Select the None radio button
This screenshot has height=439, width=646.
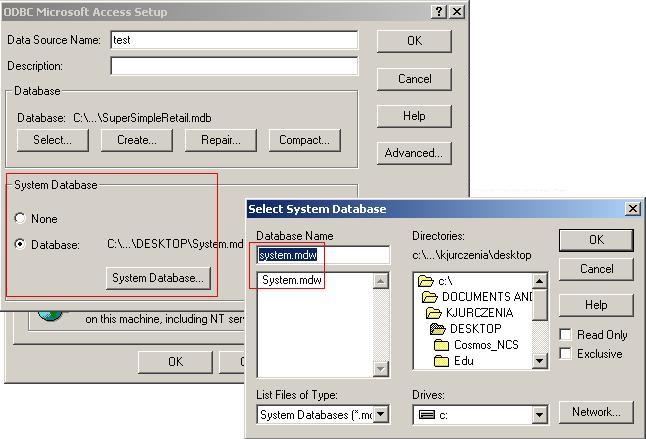tap(20, 218)
